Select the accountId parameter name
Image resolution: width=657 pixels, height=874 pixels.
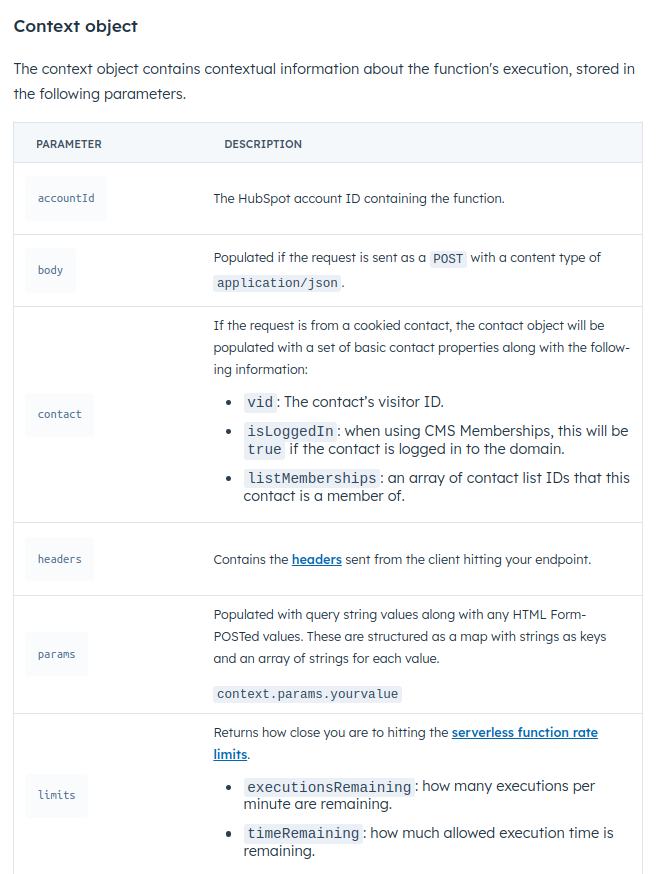click(x=66, y=198)
